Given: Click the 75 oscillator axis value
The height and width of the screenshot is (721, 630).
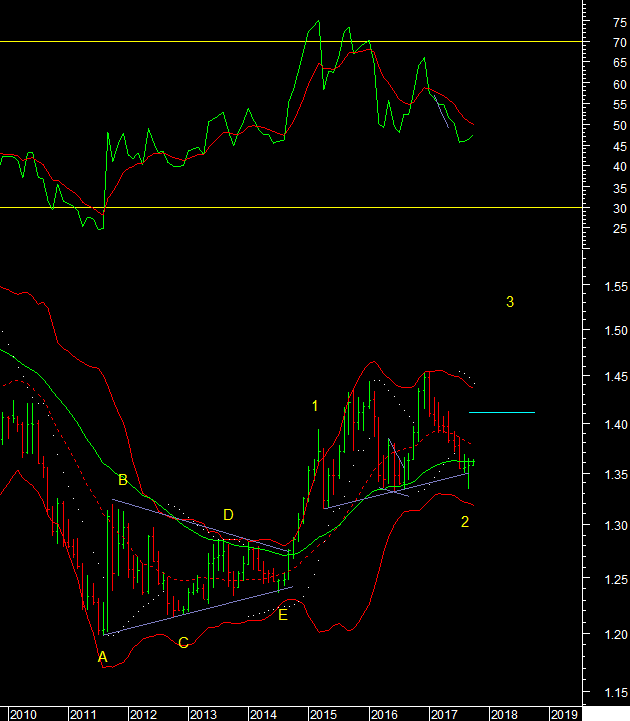Looking at the screenshot, I should [620, 23].
